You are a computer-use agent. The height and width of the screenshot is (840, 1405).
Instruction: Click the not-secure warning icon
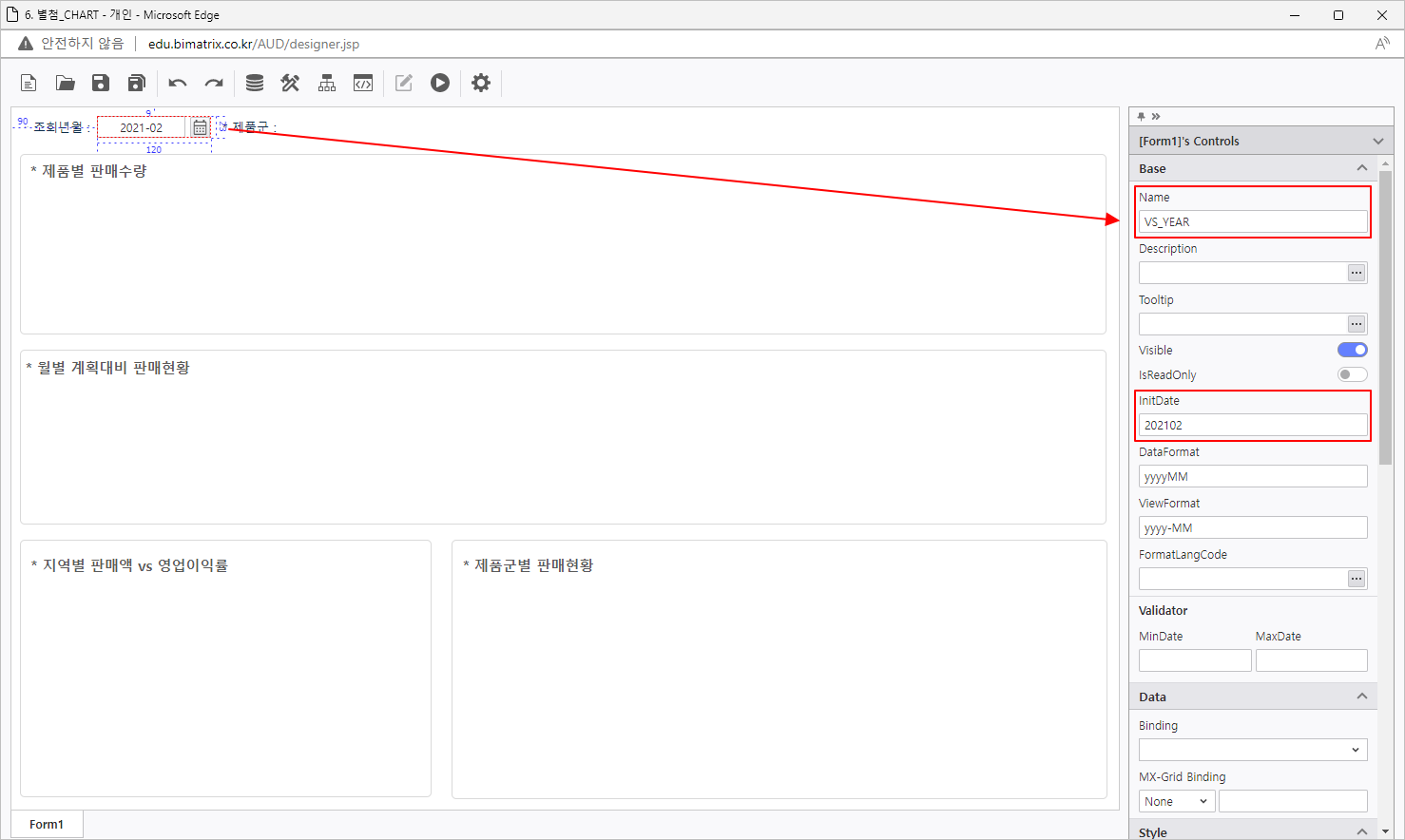26,44
